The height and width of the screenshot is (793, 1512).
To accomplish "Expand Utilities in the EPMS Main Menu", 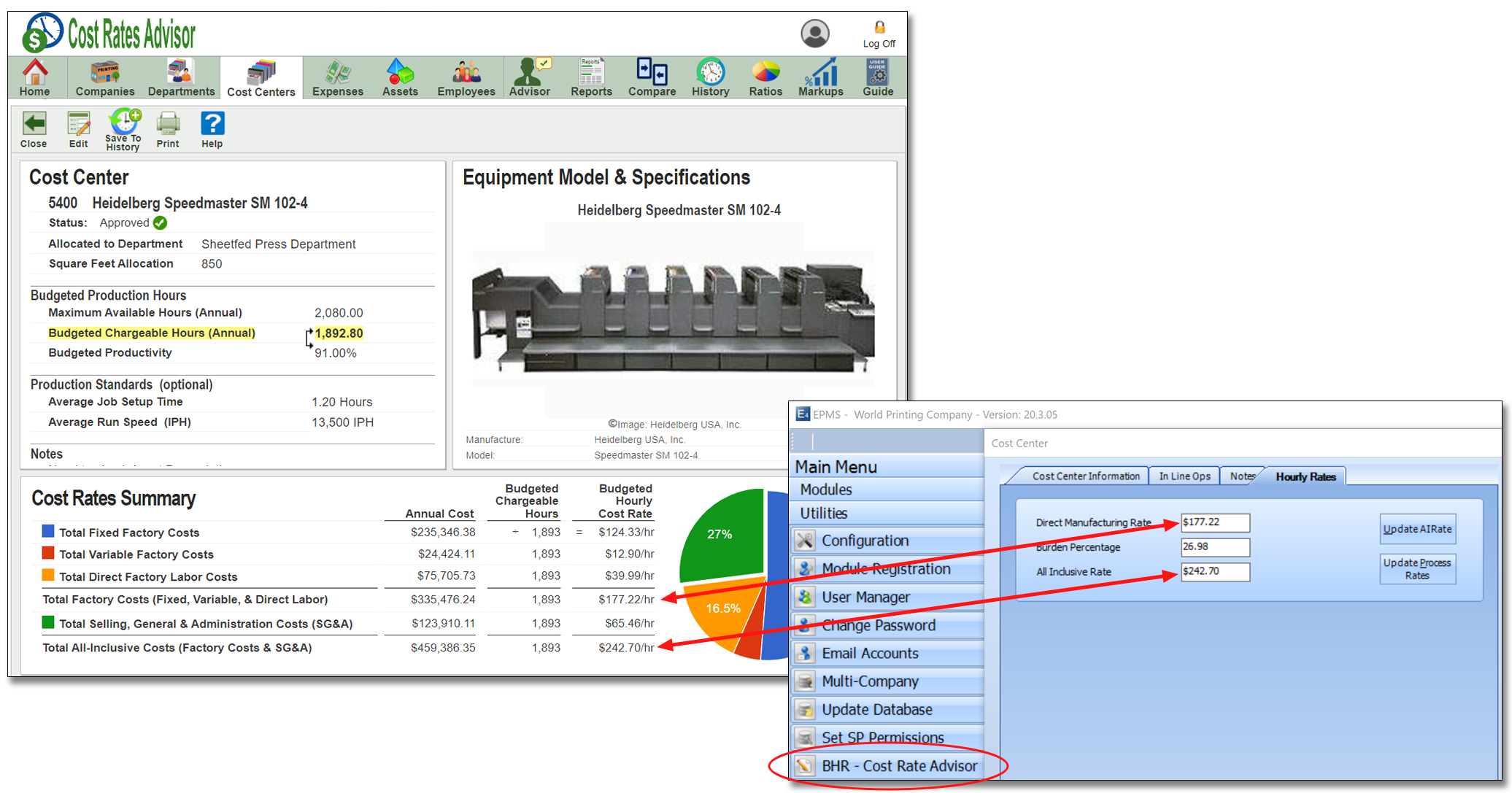I will click(887, 513).
